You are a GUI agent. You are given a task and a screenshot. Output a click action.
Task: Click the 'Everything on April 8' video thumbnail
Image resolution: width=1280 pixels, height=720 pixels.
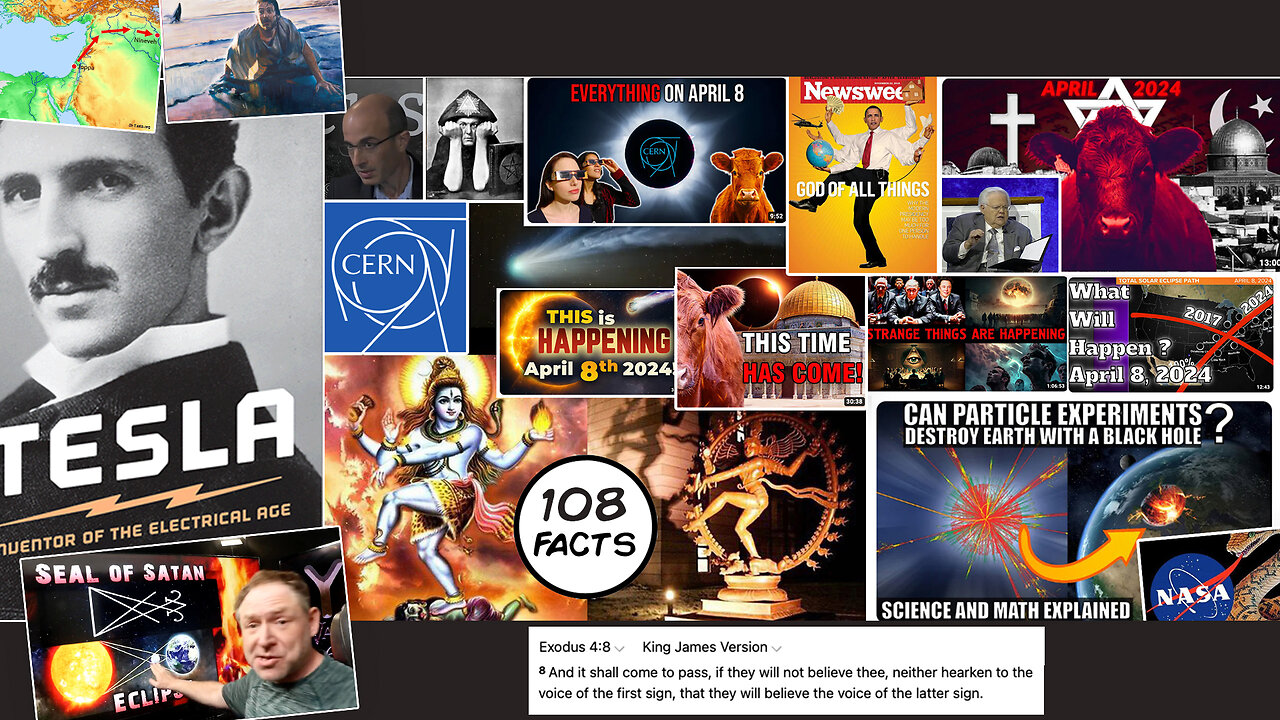coord(657,151)
